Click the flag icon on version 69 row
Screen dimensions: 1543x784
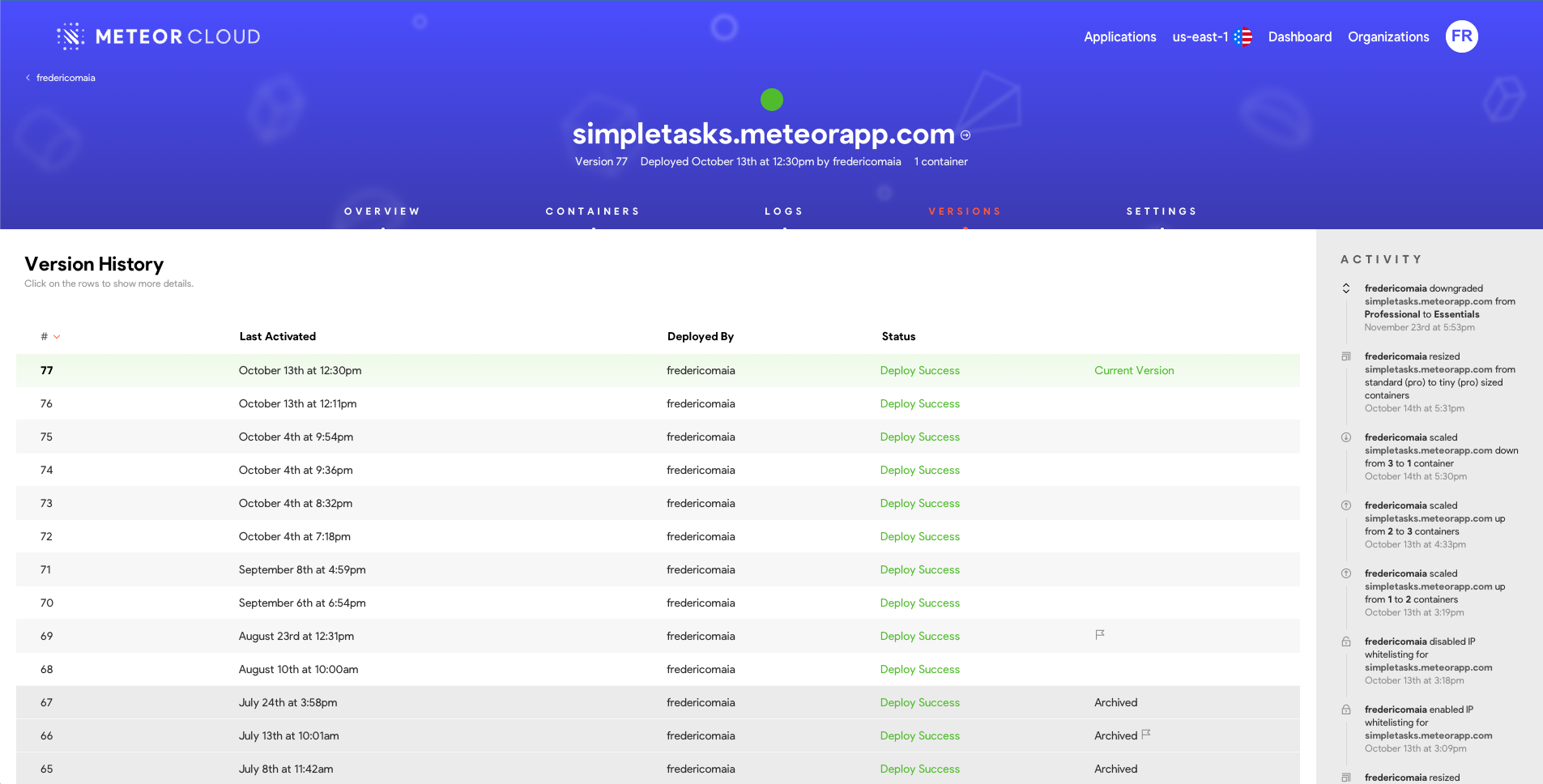tap(1100, 635)
